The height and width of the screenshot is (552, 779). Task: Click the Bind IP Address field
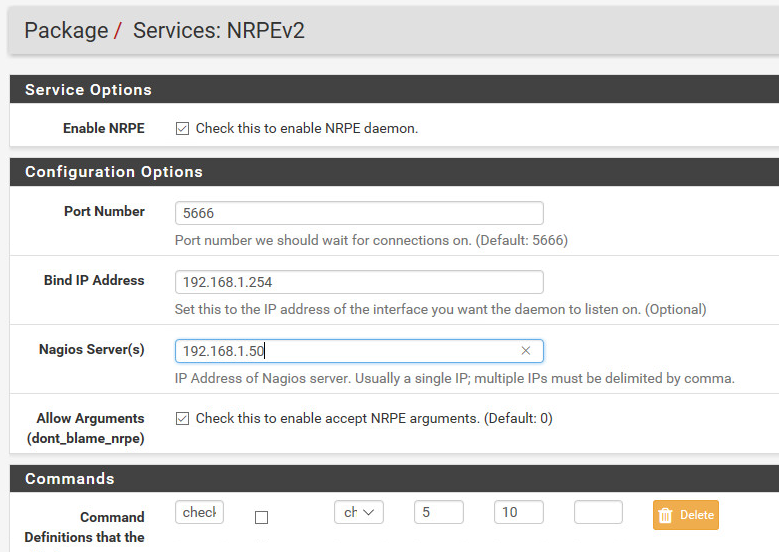pyautogui.click(x=359, y=282)
